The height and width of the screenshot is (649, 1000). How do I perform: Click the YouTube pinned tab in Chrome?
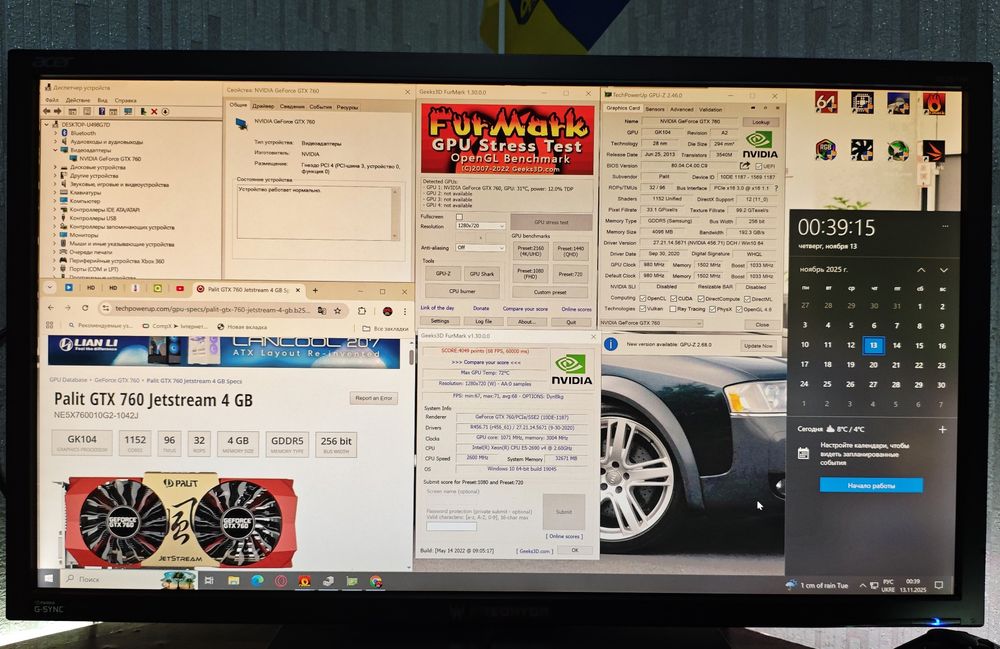[x=180, y=289]
